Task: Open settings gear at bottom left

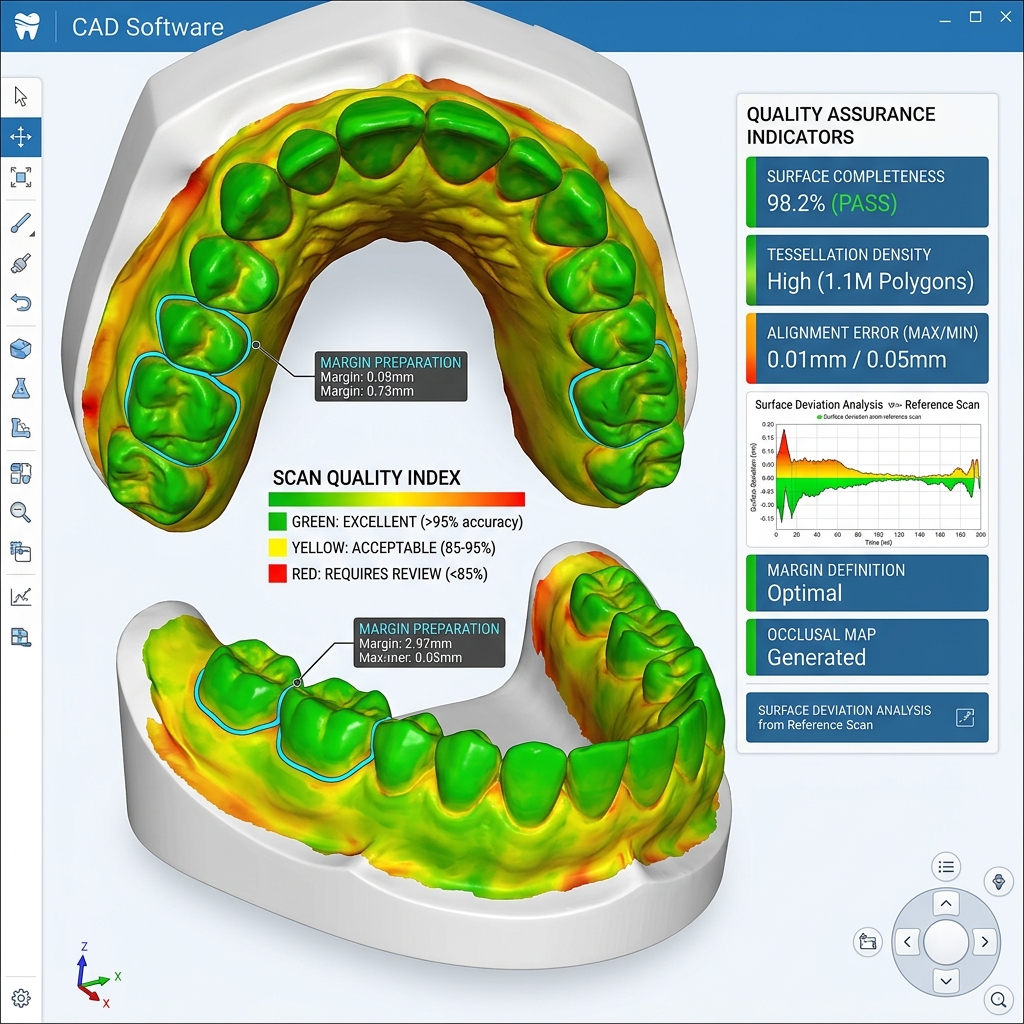Action: tap(21, 998)
